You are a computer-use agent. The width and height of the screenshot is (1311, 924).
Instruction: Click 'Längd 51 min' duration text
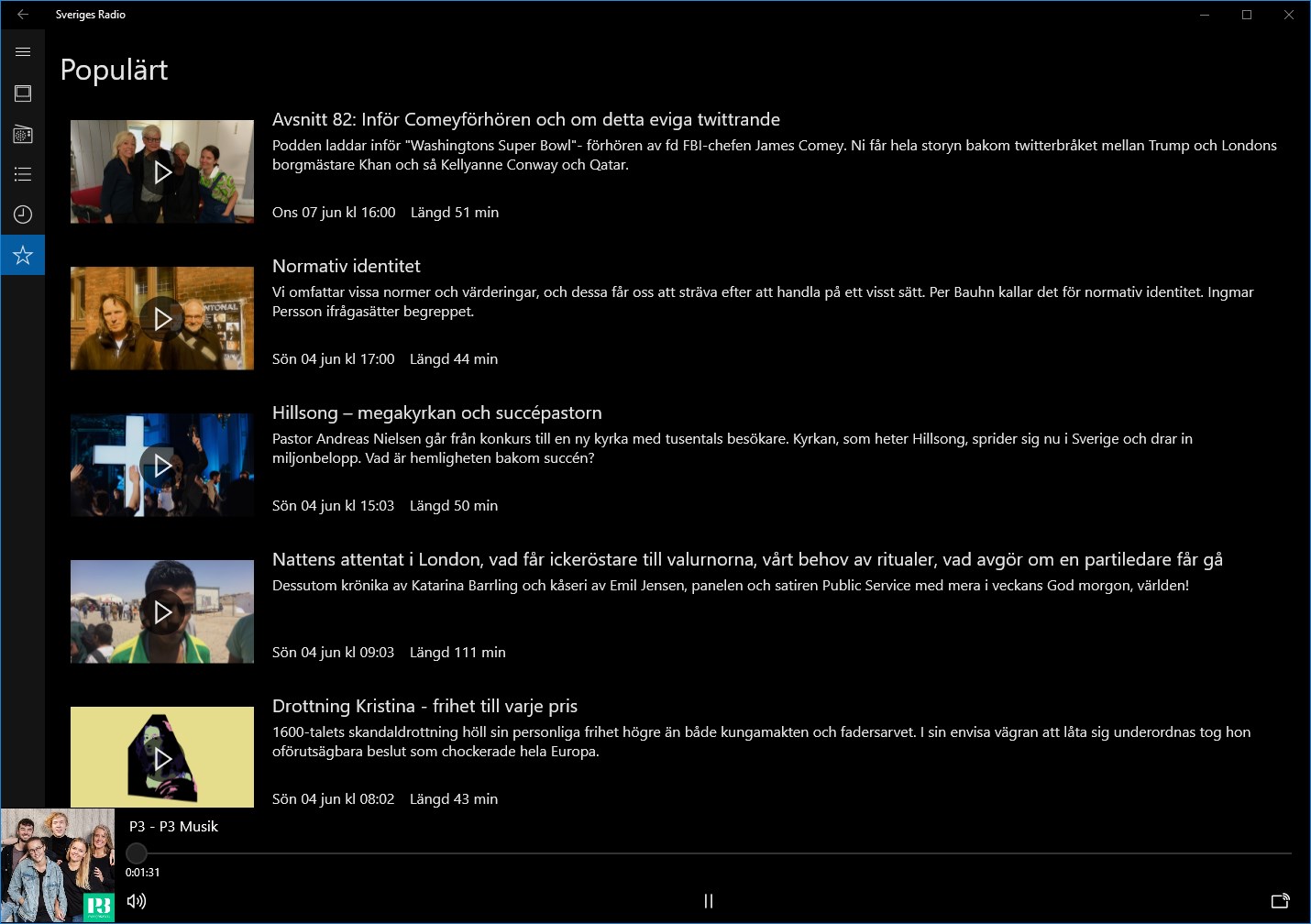(455, 212)
